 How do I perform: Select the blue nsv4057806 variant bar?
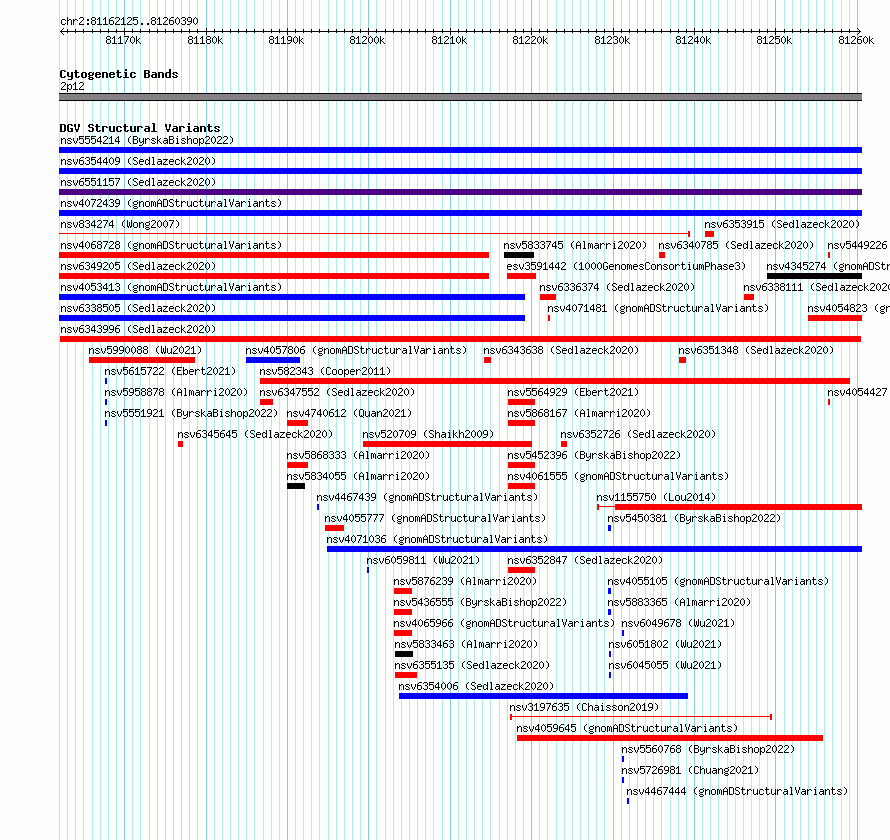coord(273,360)
